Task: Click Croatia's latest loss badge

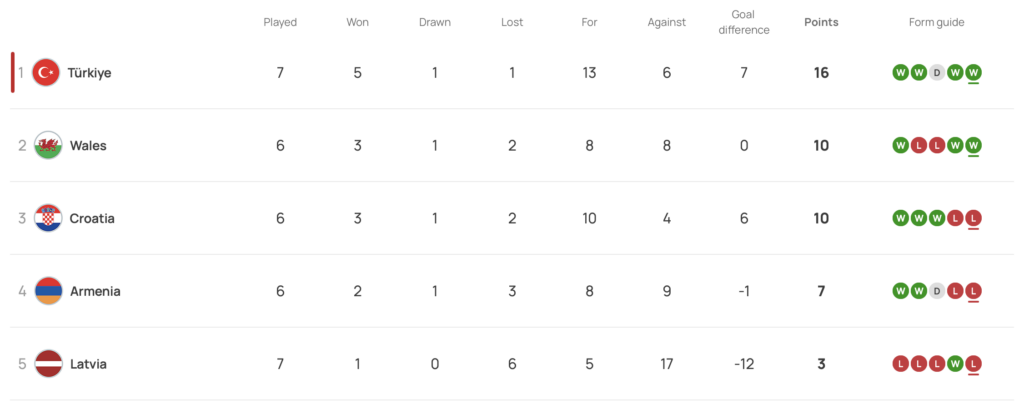Action: [x=974, y=218]
